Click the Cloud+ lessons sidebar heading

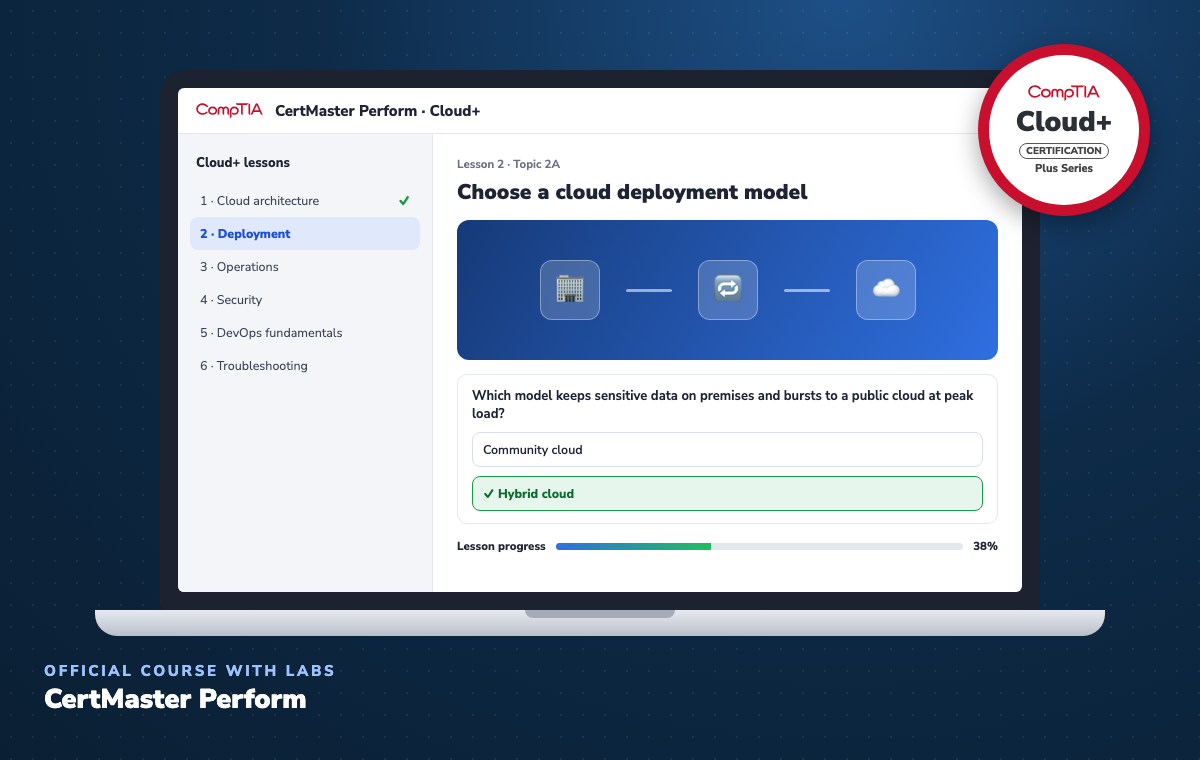(243, 163)
